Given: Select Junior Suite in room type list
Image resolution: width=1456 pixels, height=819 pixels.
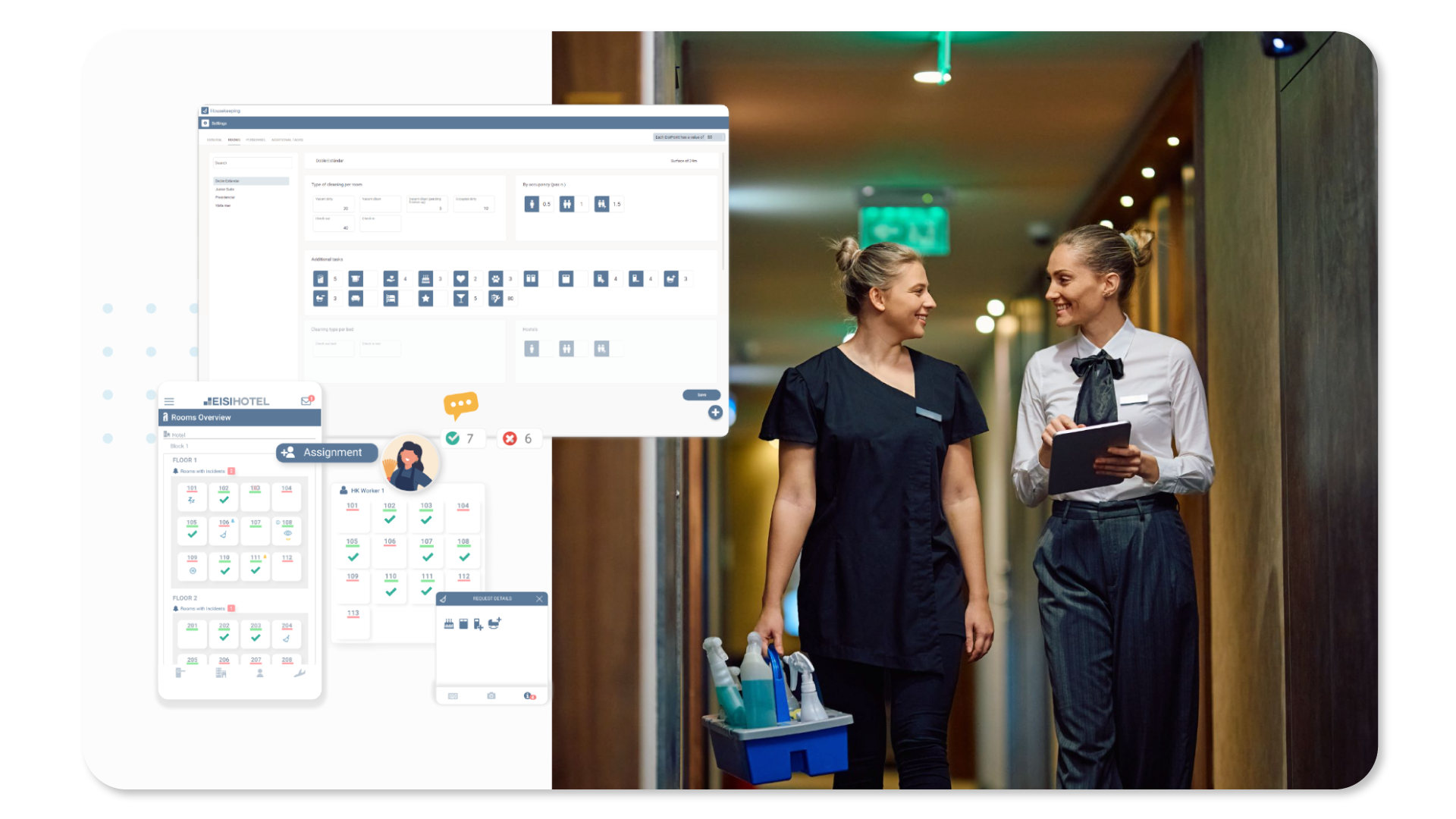Looking at the screenshot, I should pyautogui.click(x=225, y=190).
